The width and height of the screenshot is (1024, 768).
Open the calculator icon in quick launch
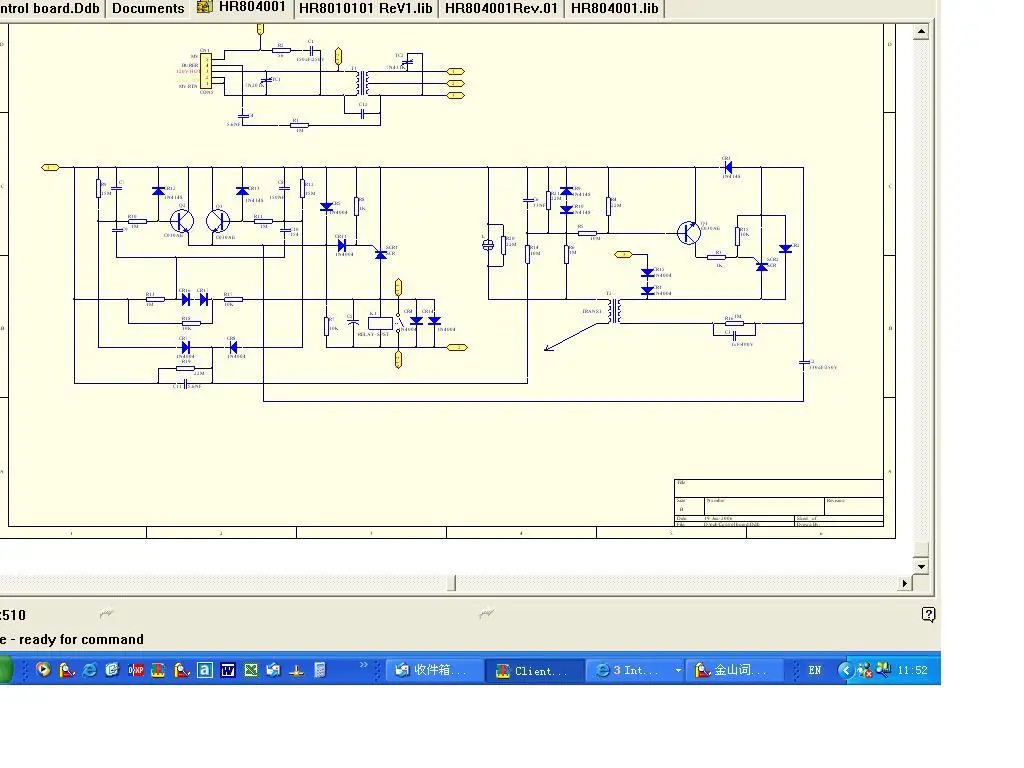(x=319, y=670)
